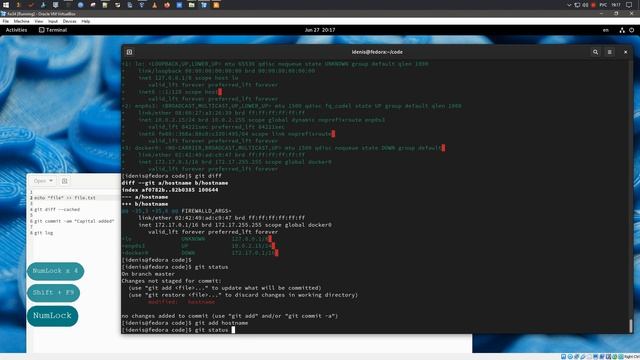Viewport: 640px width, 360px height.
Task: Click the 'Shift + F9' key badge
Action: coord(53,293)
